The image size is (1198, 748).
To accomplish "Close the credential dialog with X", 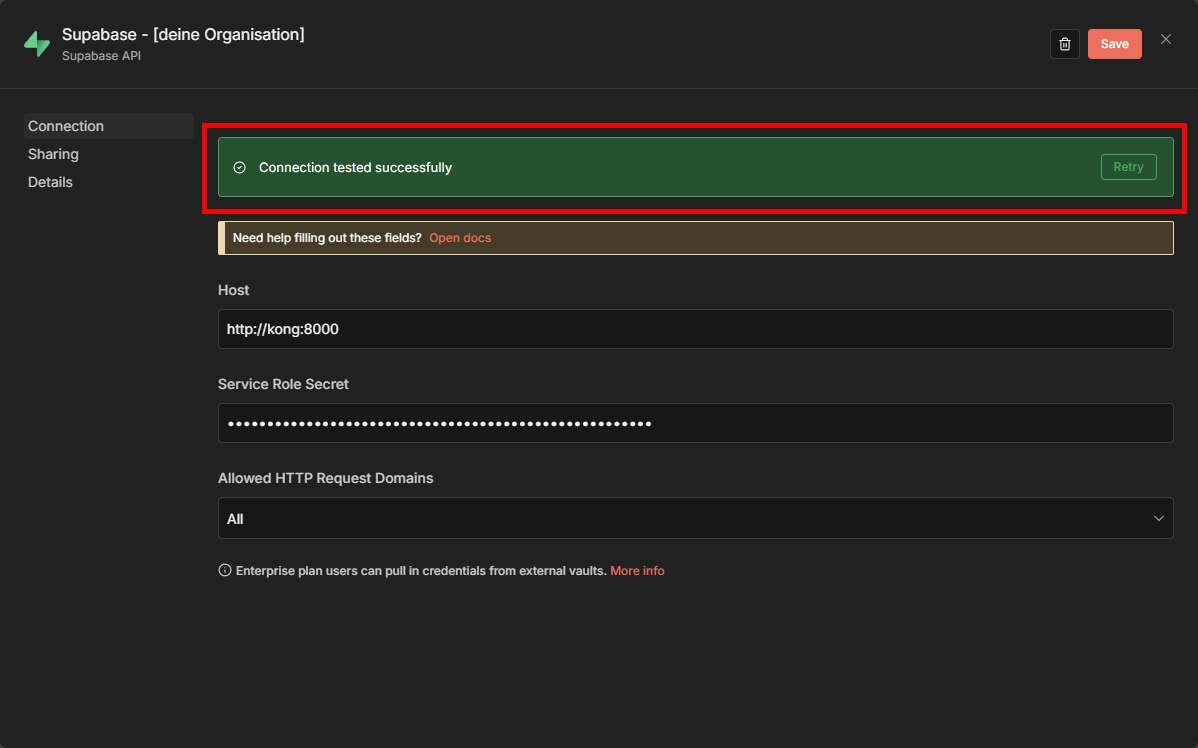I will 1165,40.
